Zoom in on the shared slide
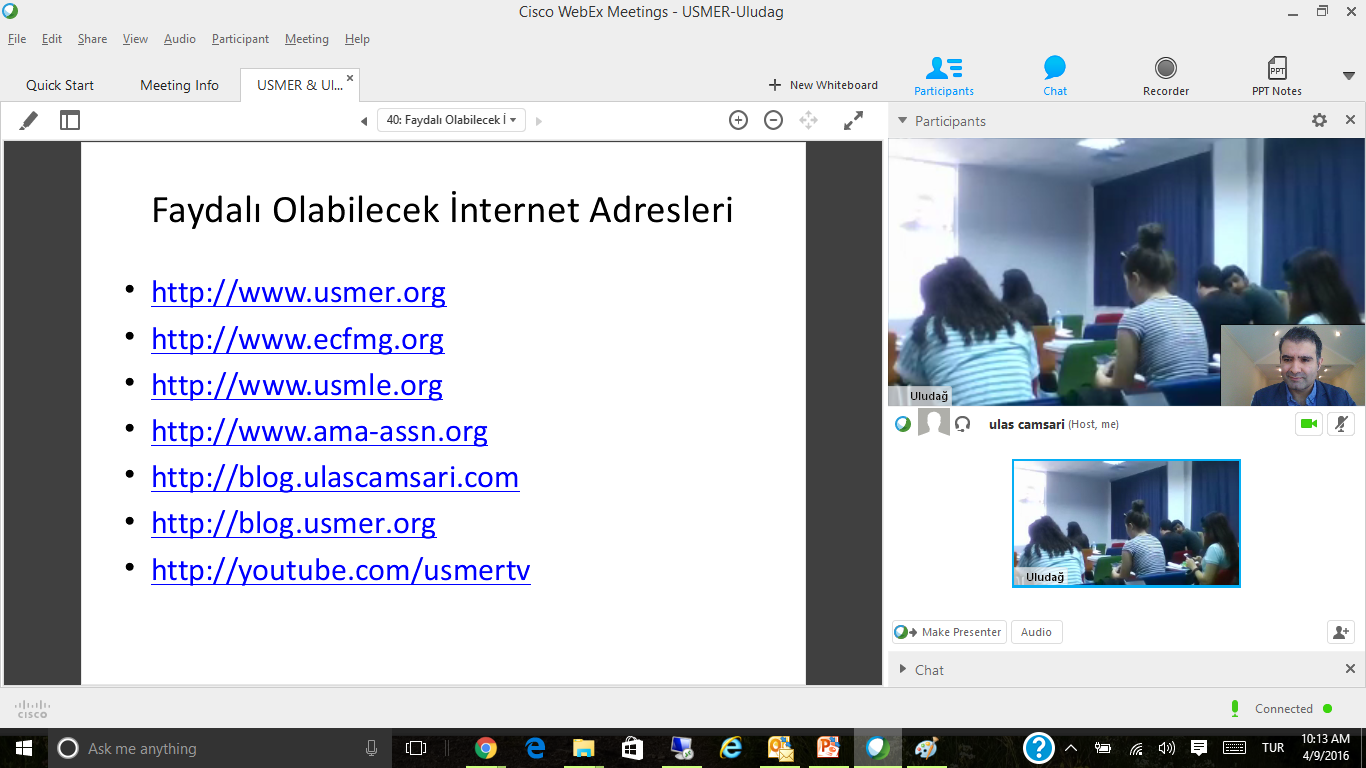 (x=738, y=120)
